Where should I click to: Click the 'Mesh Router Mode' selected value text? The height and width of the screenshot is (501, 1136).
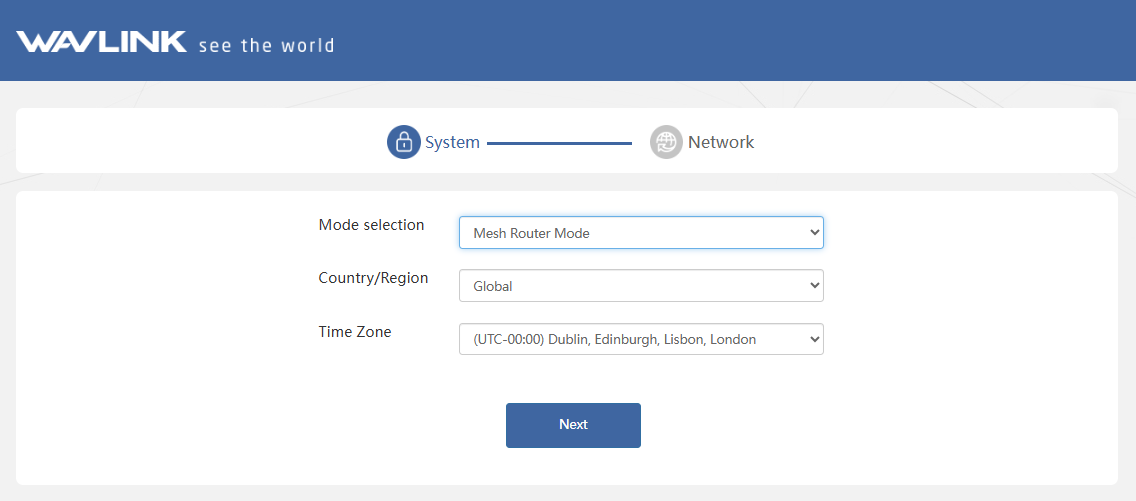click(x=531, y=233)
